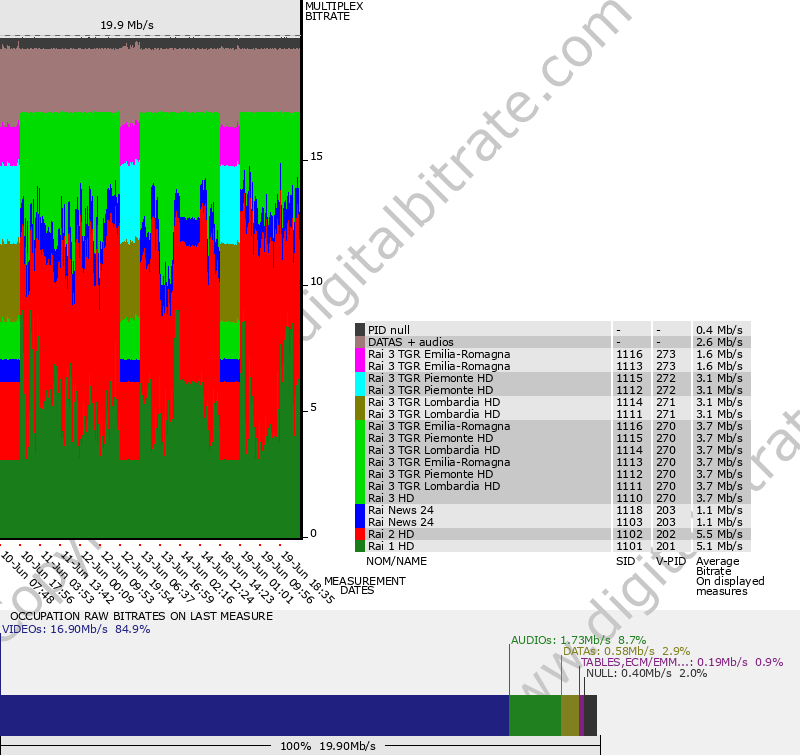The width and height of the screenshot is (800, 755).
Task: Click Piemonte HD name in SID 1115, V-PID 272 row
Action: point(431,378)
